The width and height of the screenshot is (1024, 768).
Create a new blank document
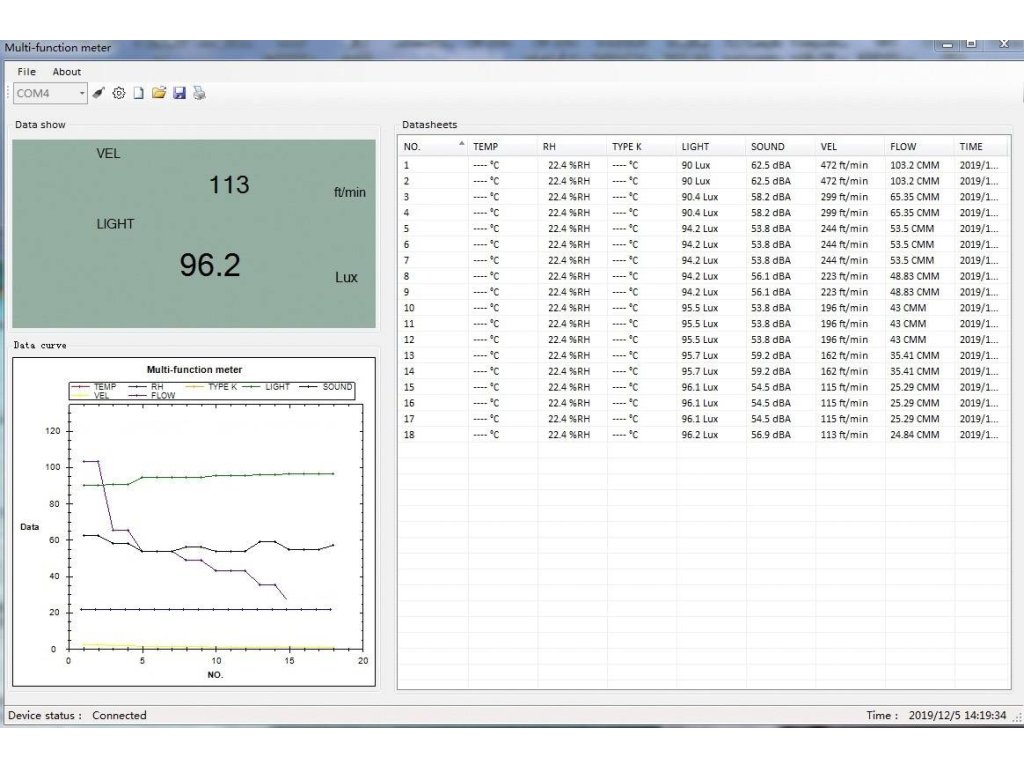tap(139, 93)
